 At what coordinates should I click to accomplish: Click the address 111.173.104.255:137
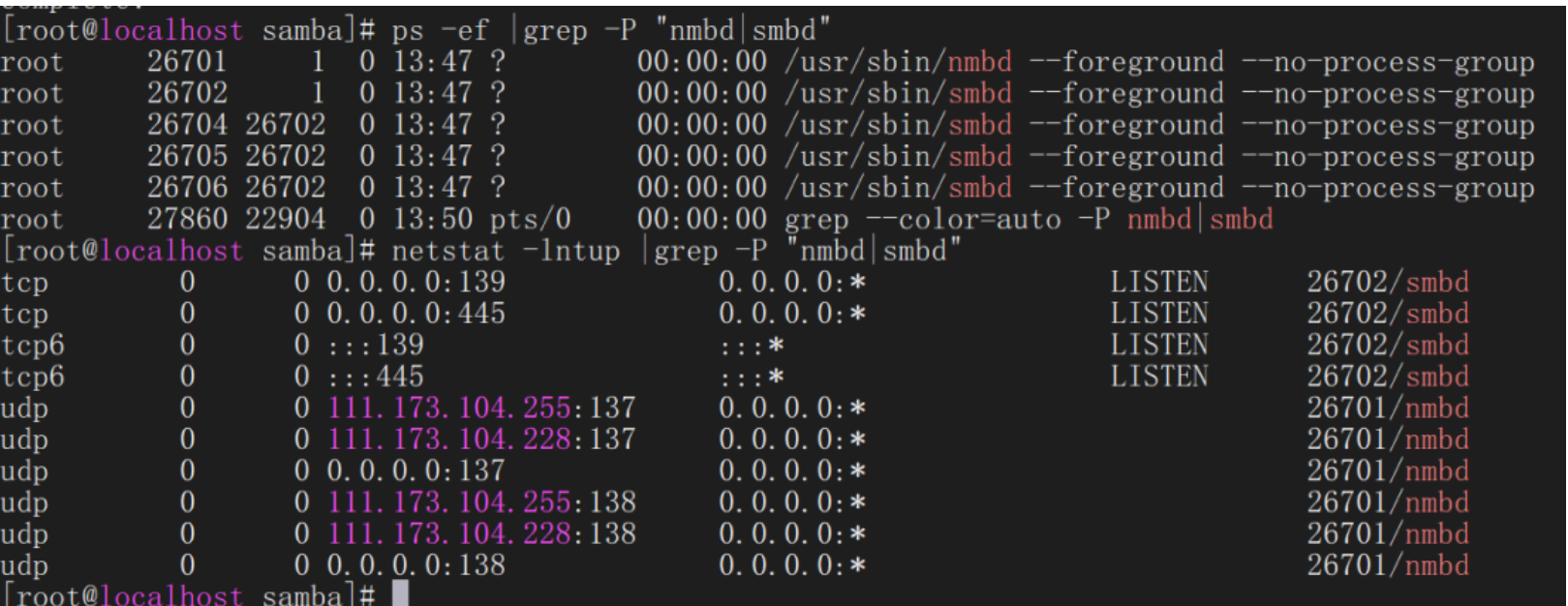click(481, 409)
